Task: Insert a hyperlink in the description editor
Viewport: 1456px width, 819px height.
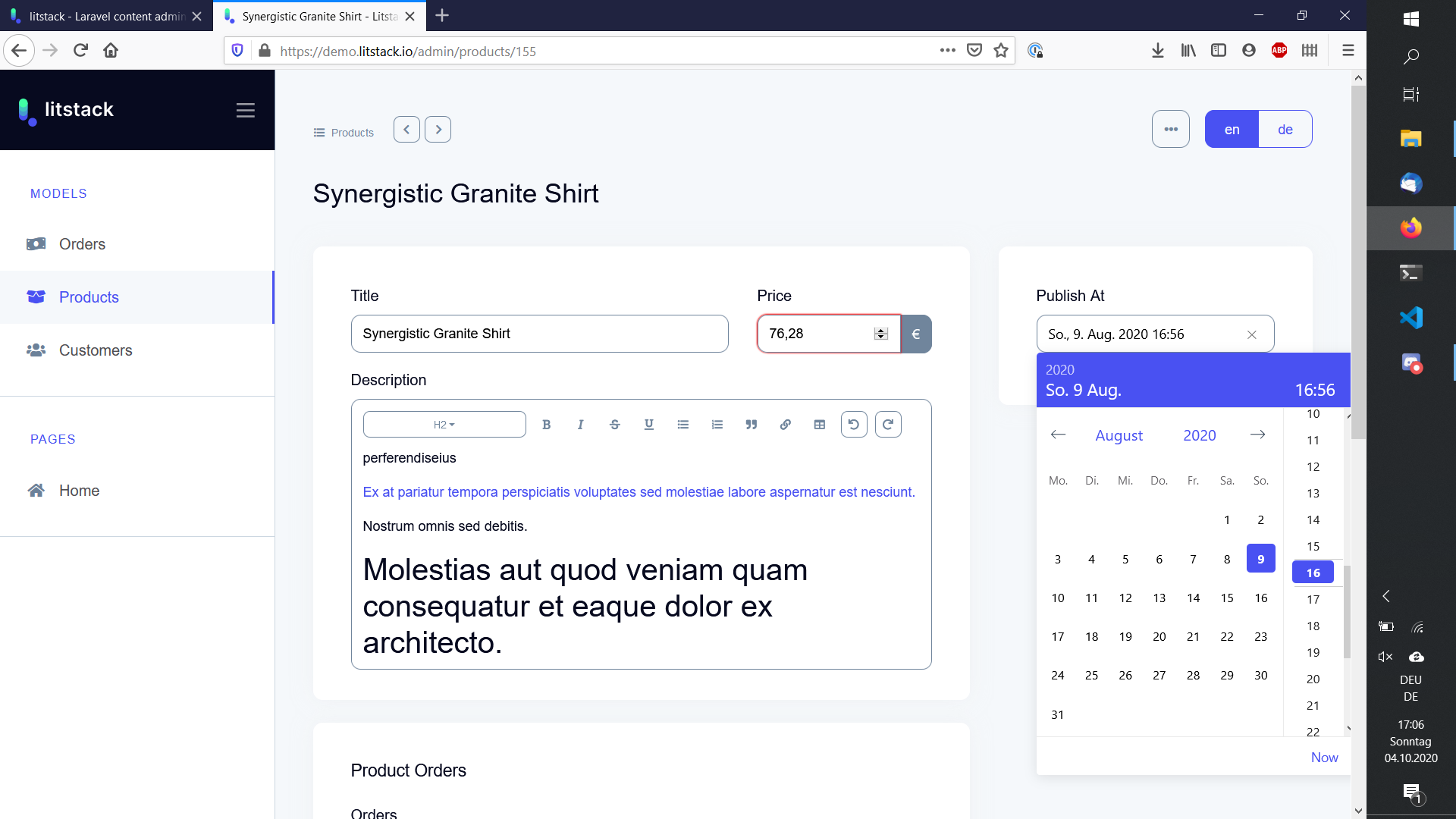Action: click(x=785, y=424)
